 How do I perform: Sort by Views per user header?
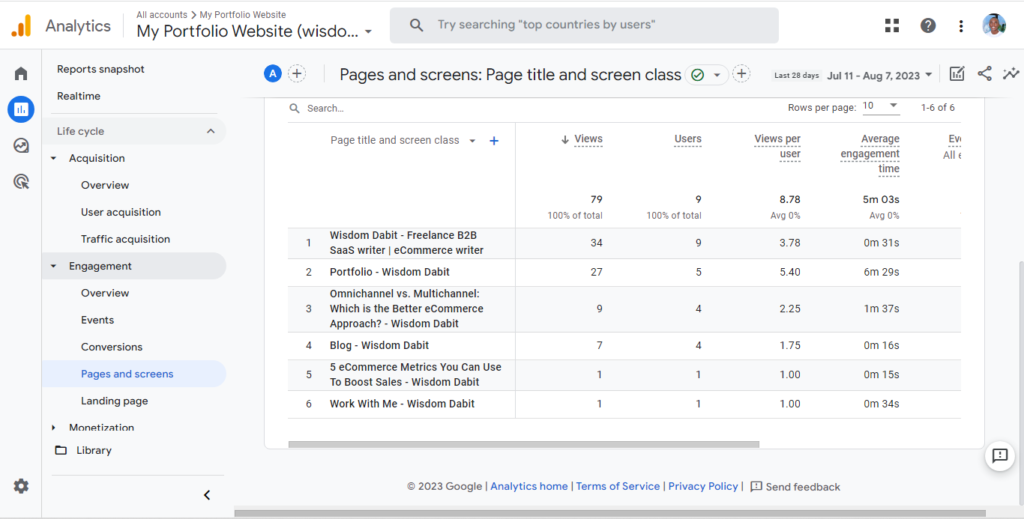pos(777,146)
